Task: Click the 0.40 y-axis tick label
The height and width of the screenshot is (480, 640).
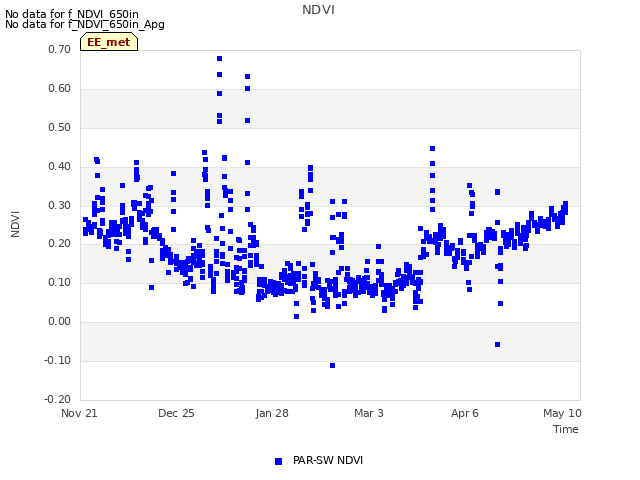Action: [x=60, y=167]
